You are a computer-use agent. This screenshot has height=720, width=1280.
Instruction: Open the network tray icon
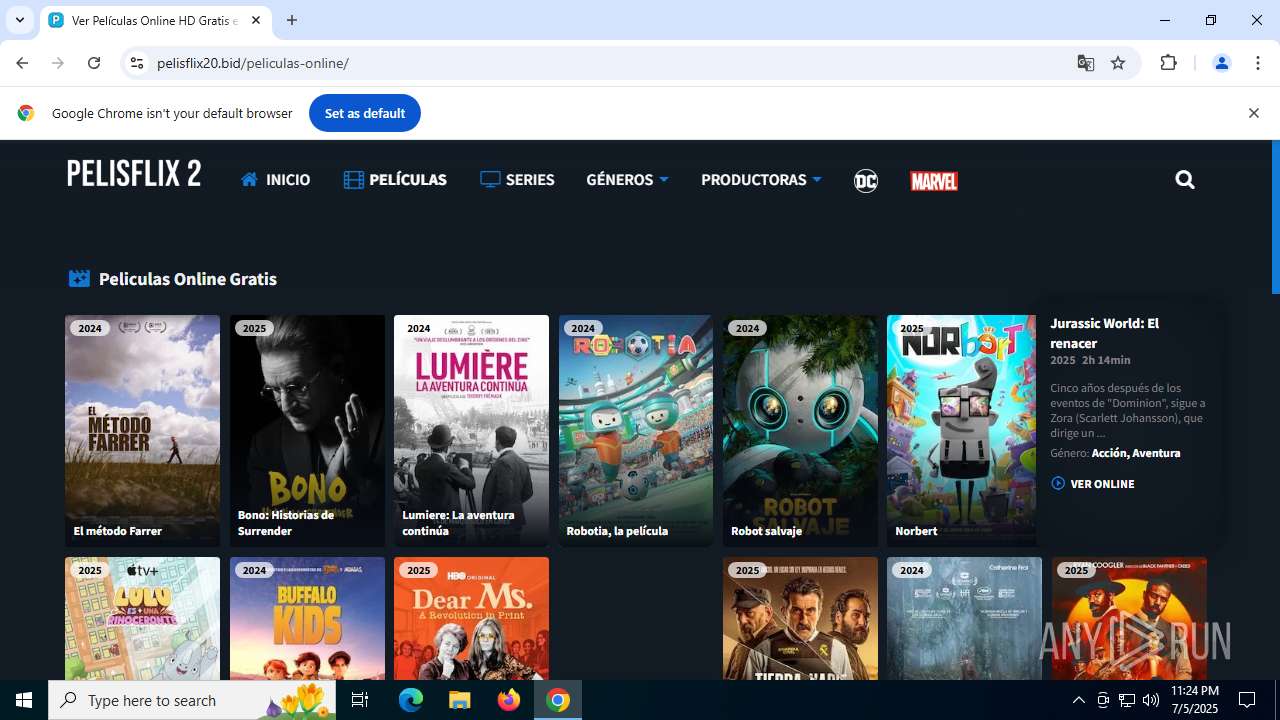pos(1127,700)
